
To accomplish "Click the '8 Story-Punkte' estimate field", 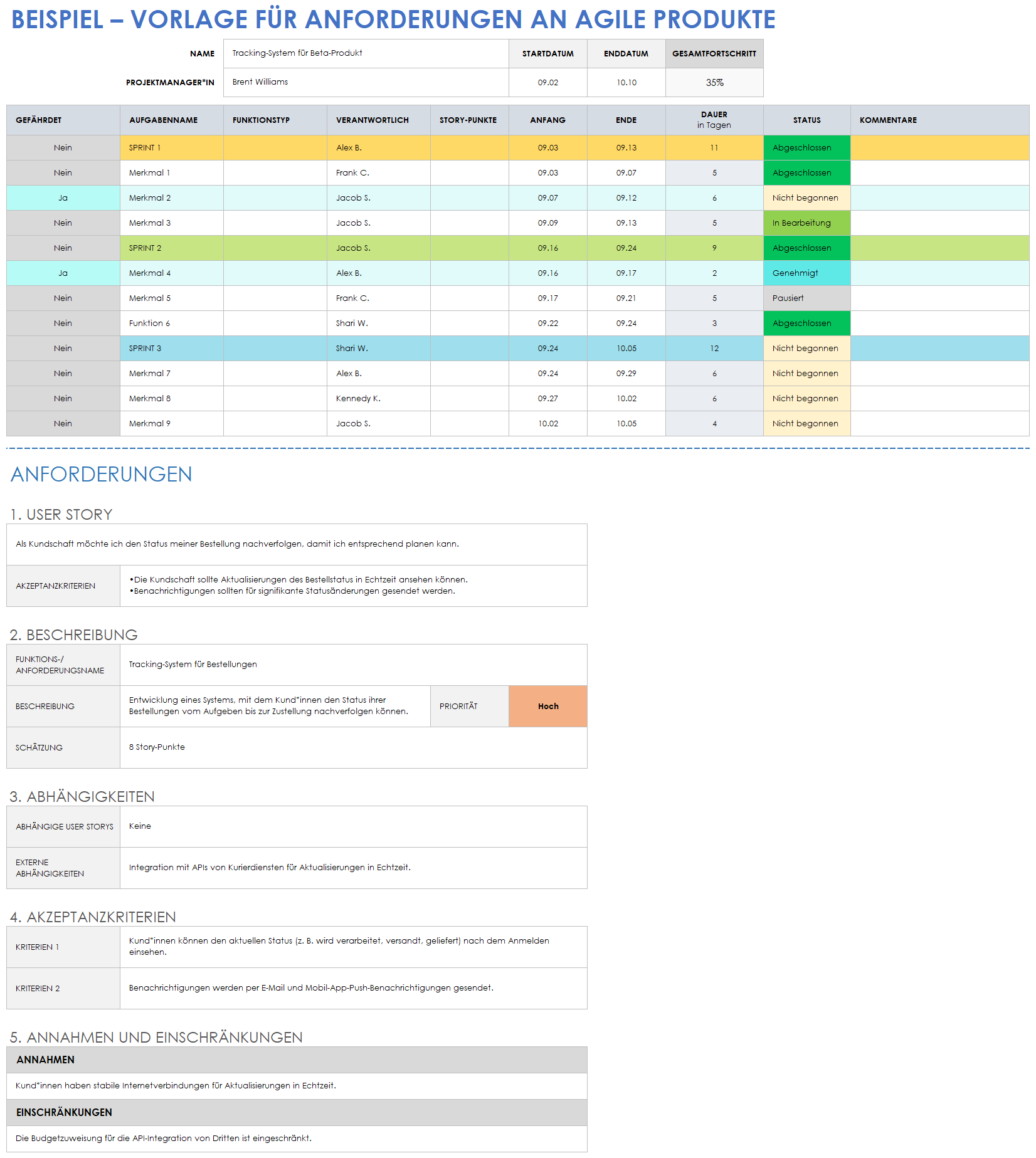I will tap(353, 747).
